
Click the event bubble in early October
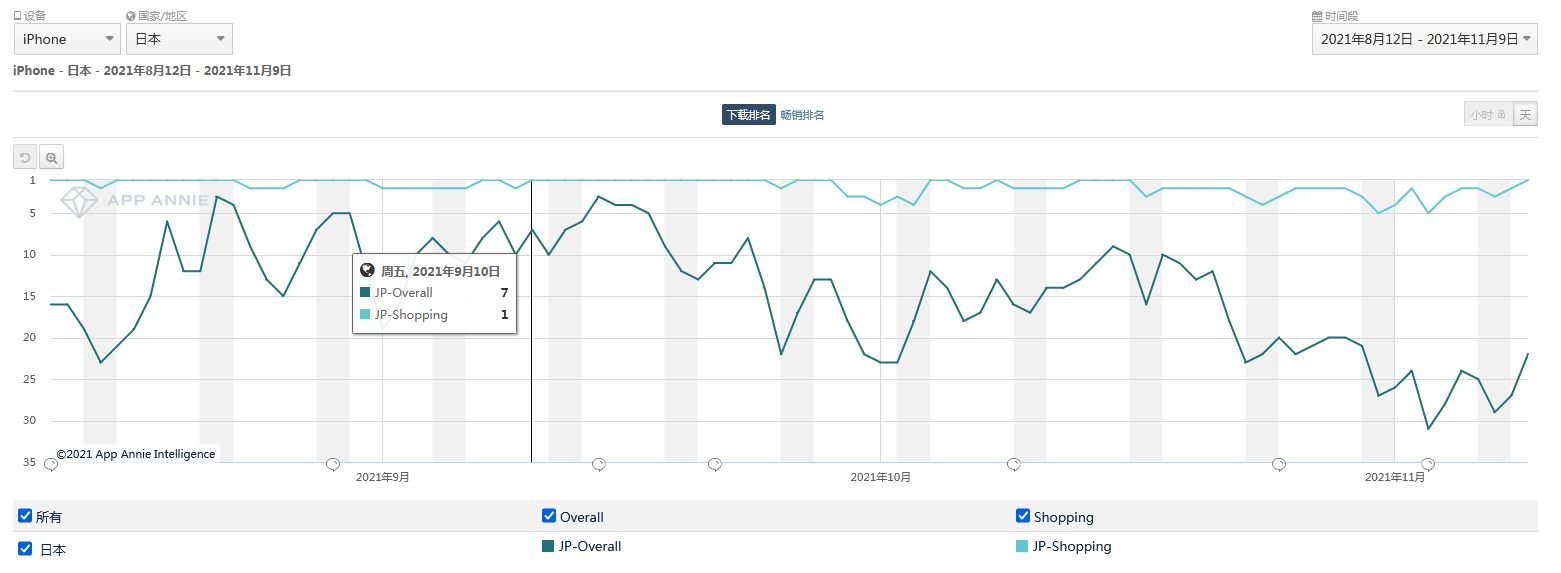[x=1013, y=464]
